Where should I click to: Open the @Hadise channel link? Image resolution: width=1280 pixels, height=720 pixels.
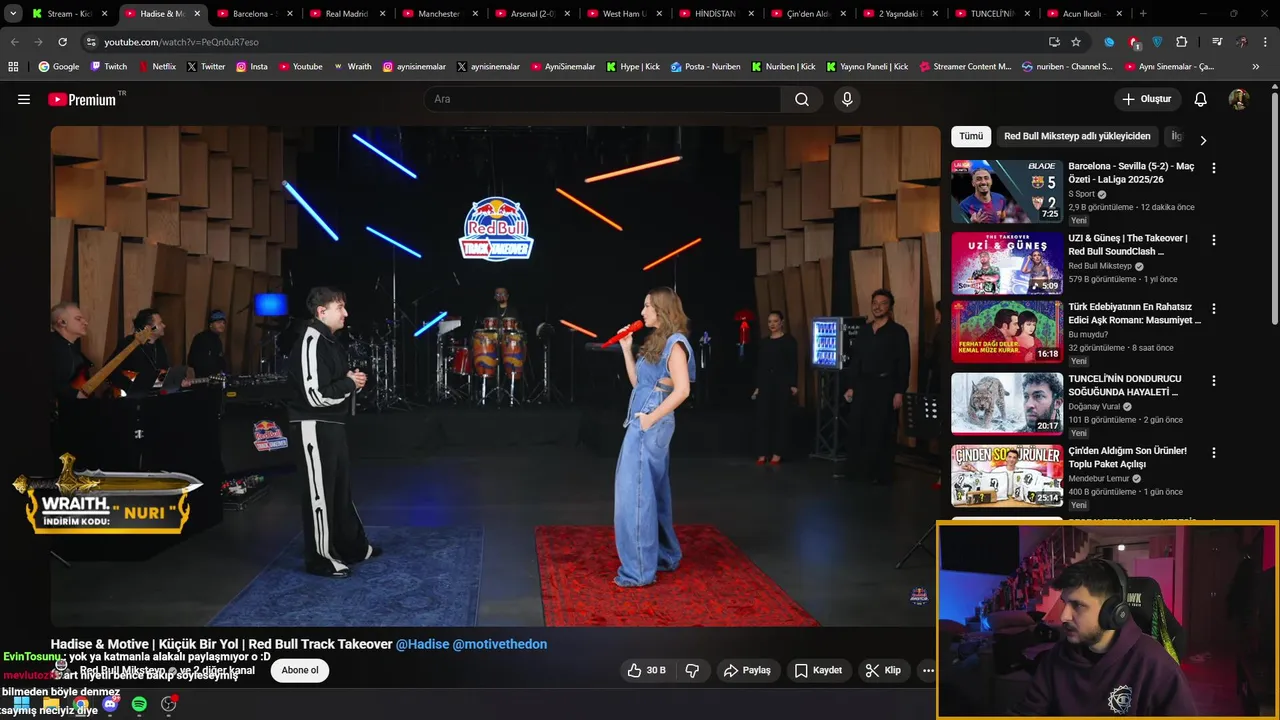(422, 644)
